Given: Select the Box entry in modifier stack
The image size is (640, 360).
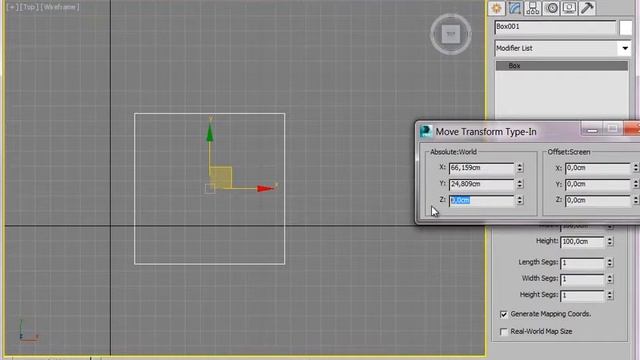Looking at the screenshot, I should 562,66.
